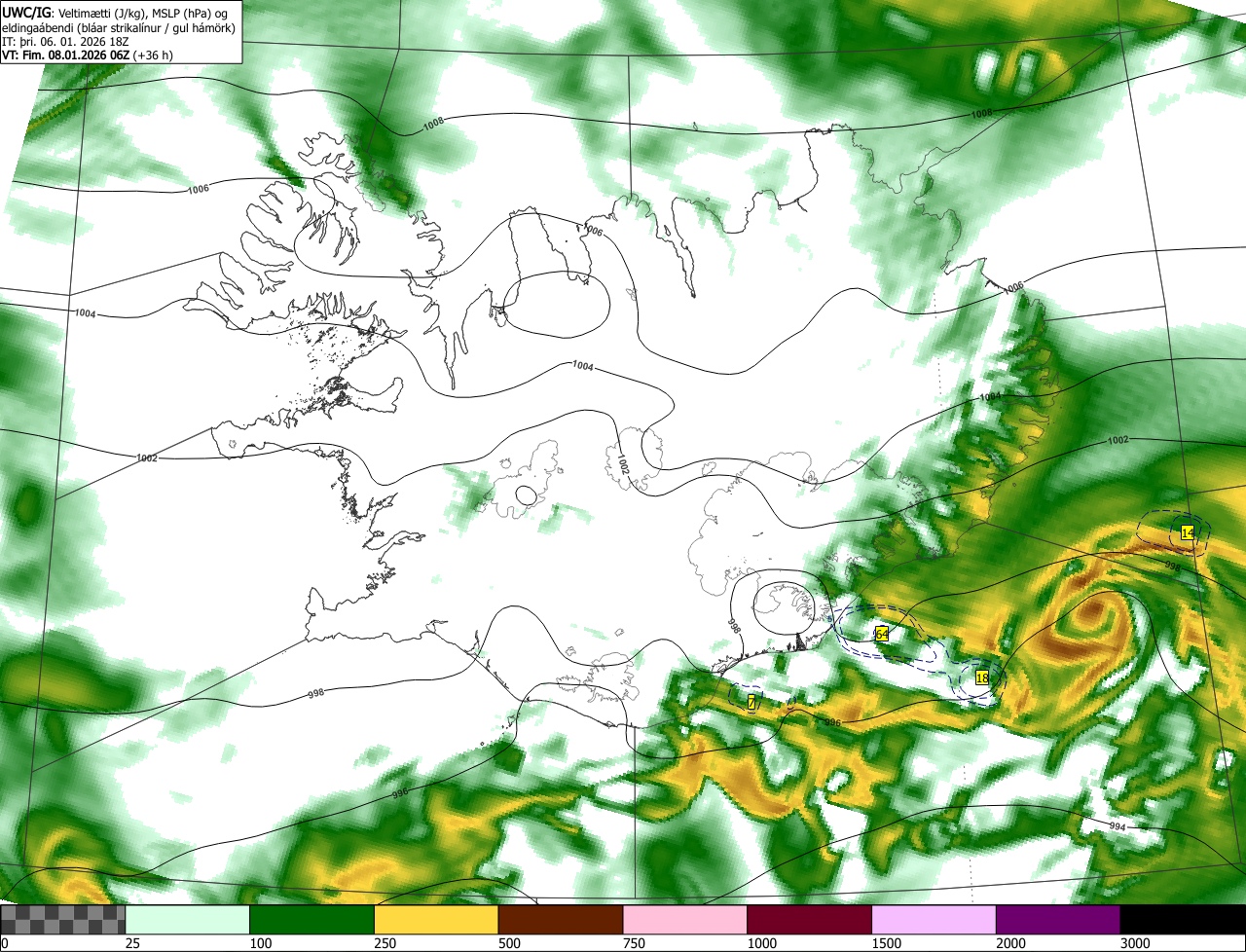Click the "eldingaábendi (bláar strikalínur / gul hámörk)" line
This screenshot has width=1246, height=952.
click(118, 27)
